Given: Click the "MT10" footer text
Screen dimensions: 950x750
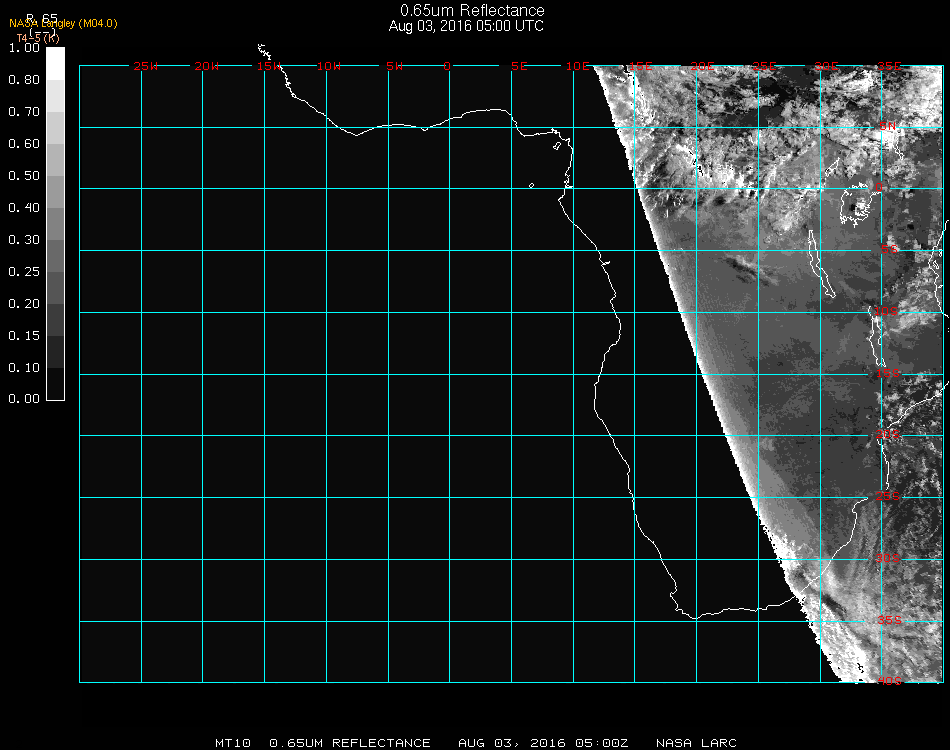Looking at the screenshot, I should pyautogui.click(x=233, y=743).
